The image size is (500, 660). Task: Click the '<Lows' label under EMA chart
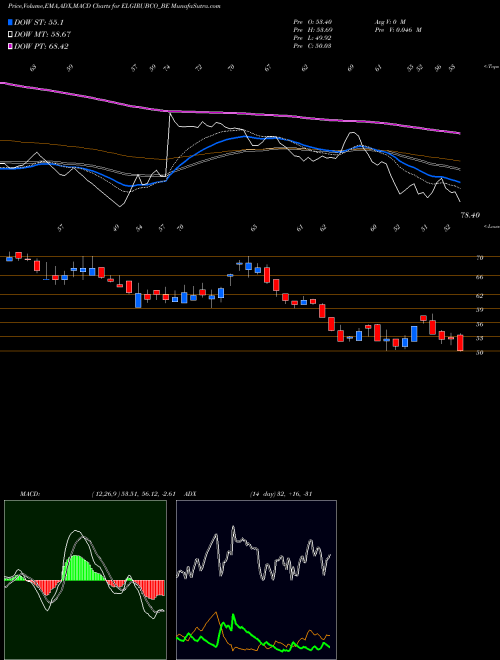point(491,226)
